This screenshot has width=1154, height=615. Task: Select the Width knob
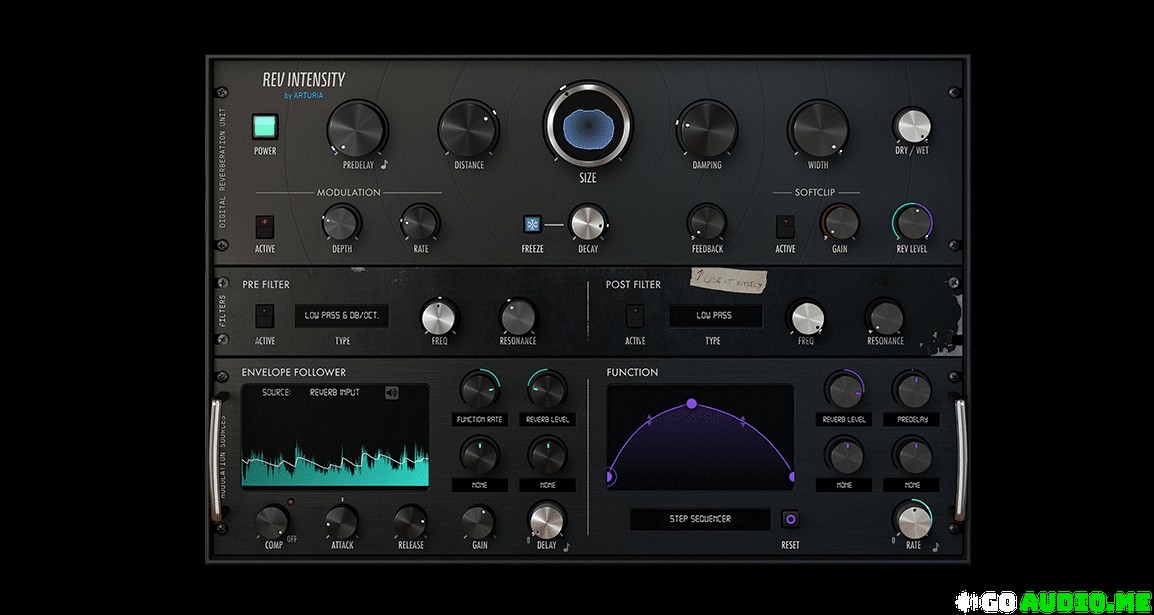[818, 129]
